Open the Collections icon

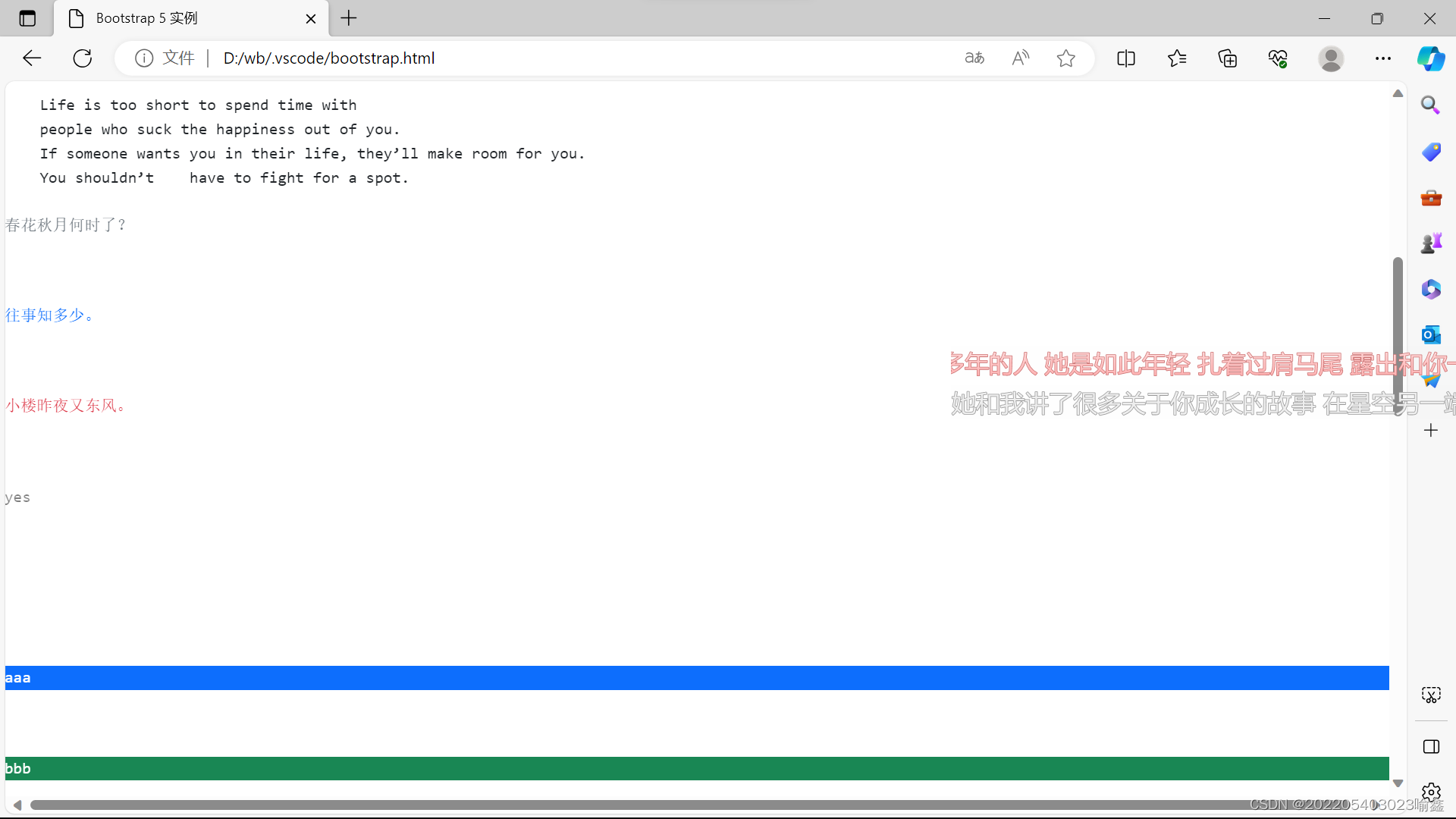[x=1228, y=58]
